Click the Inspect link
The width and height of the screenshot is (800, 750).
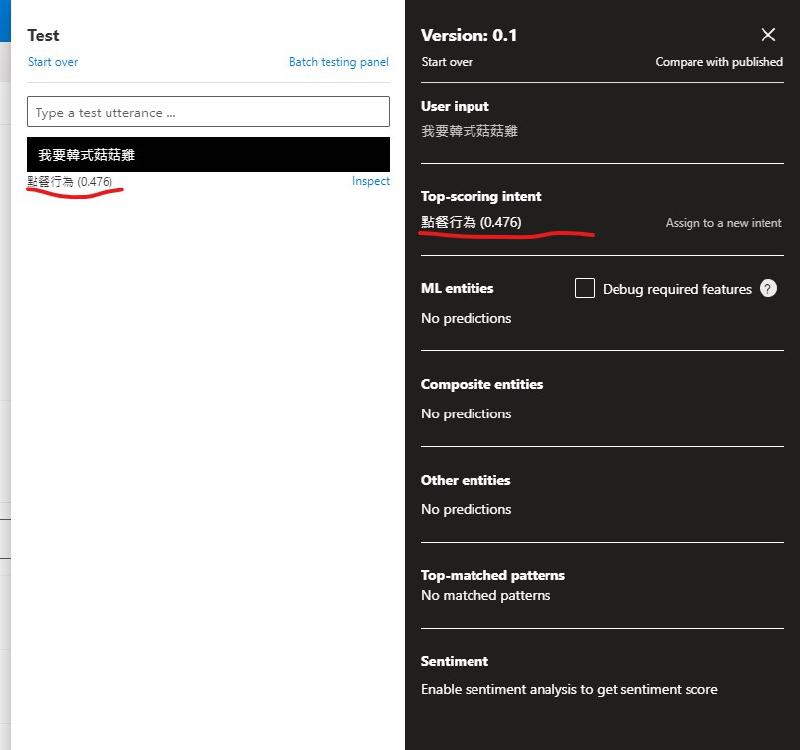(x=370, y=181)
